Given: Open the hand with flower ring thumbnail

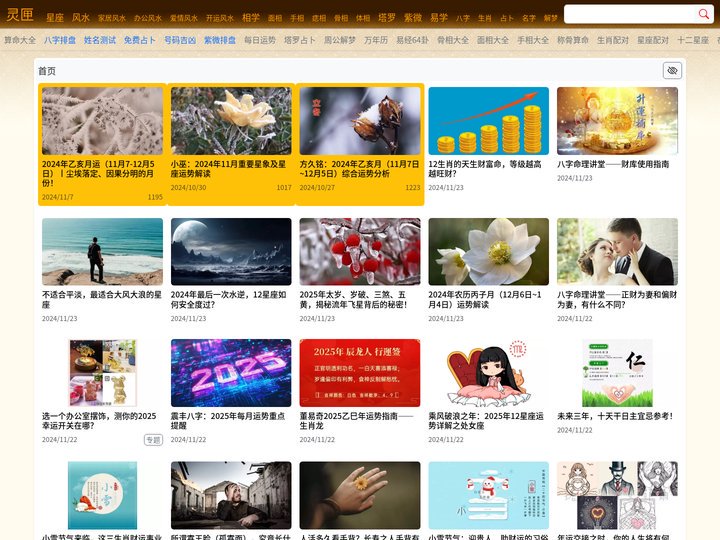Looking at the screenshot, I should [360, 495].
